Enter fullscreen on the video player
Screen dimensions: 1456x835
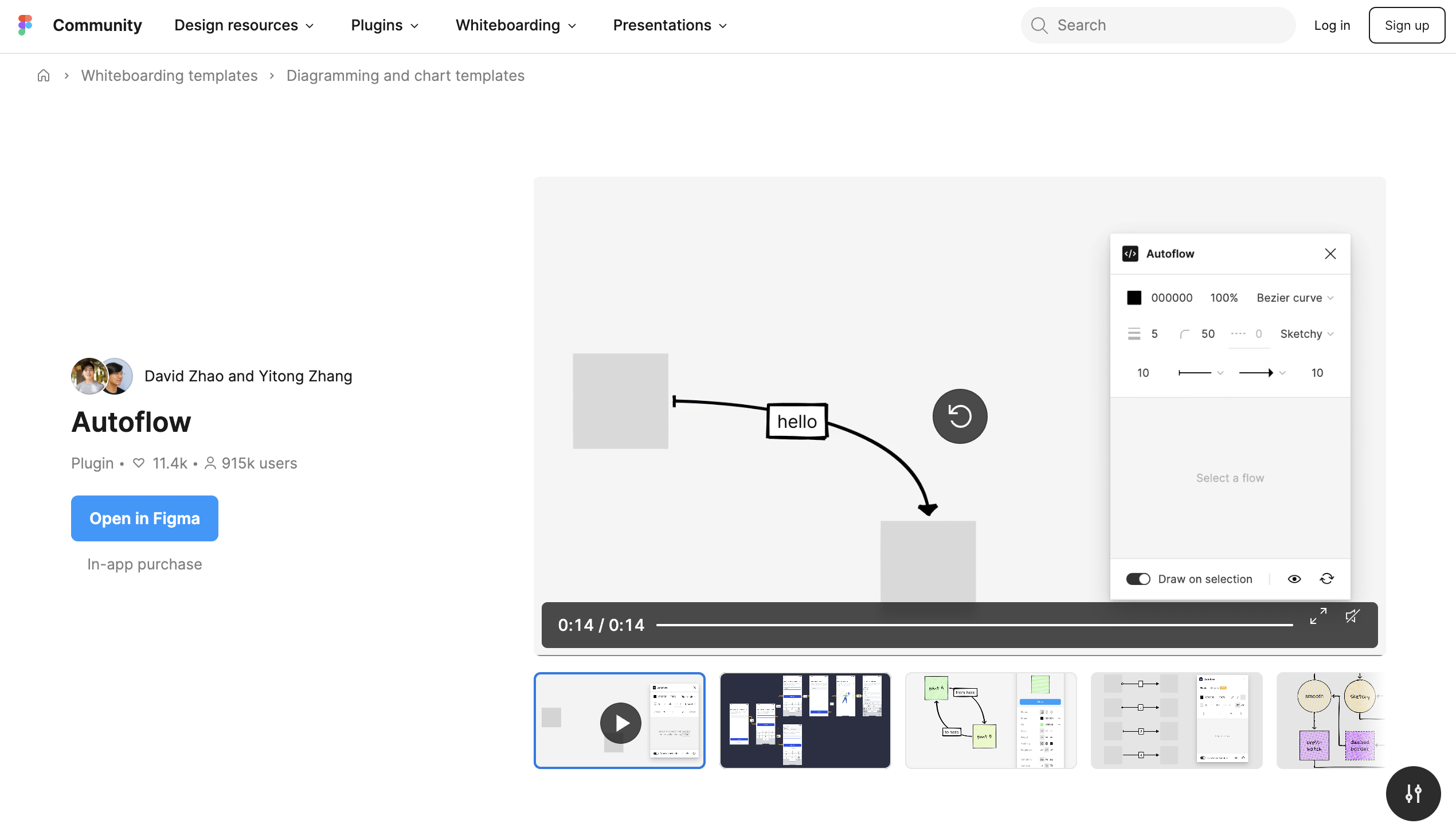click(x=1318, y=617)
